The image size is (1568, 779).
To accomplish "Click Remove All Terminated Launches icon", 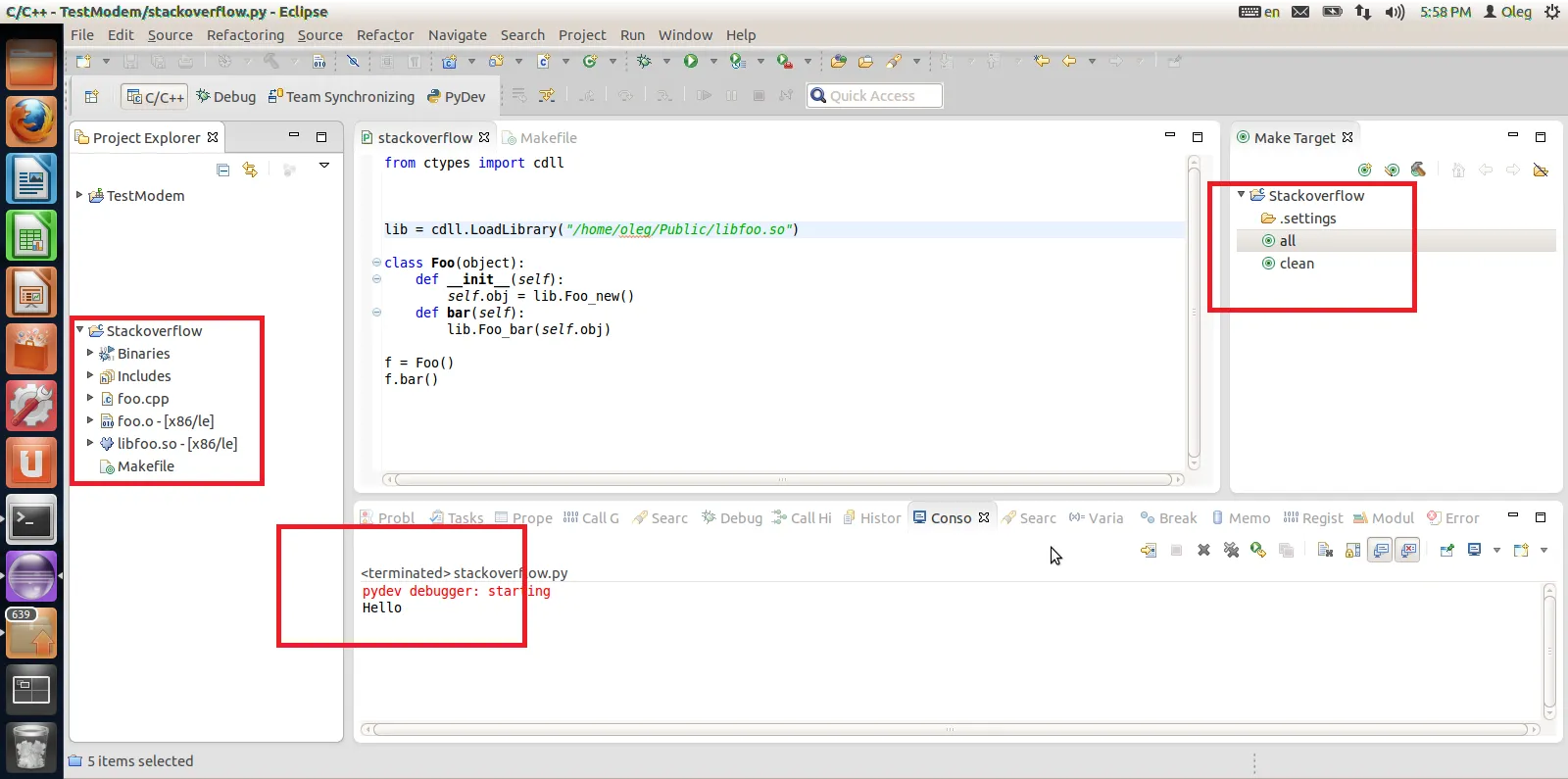I will 1231,550.
